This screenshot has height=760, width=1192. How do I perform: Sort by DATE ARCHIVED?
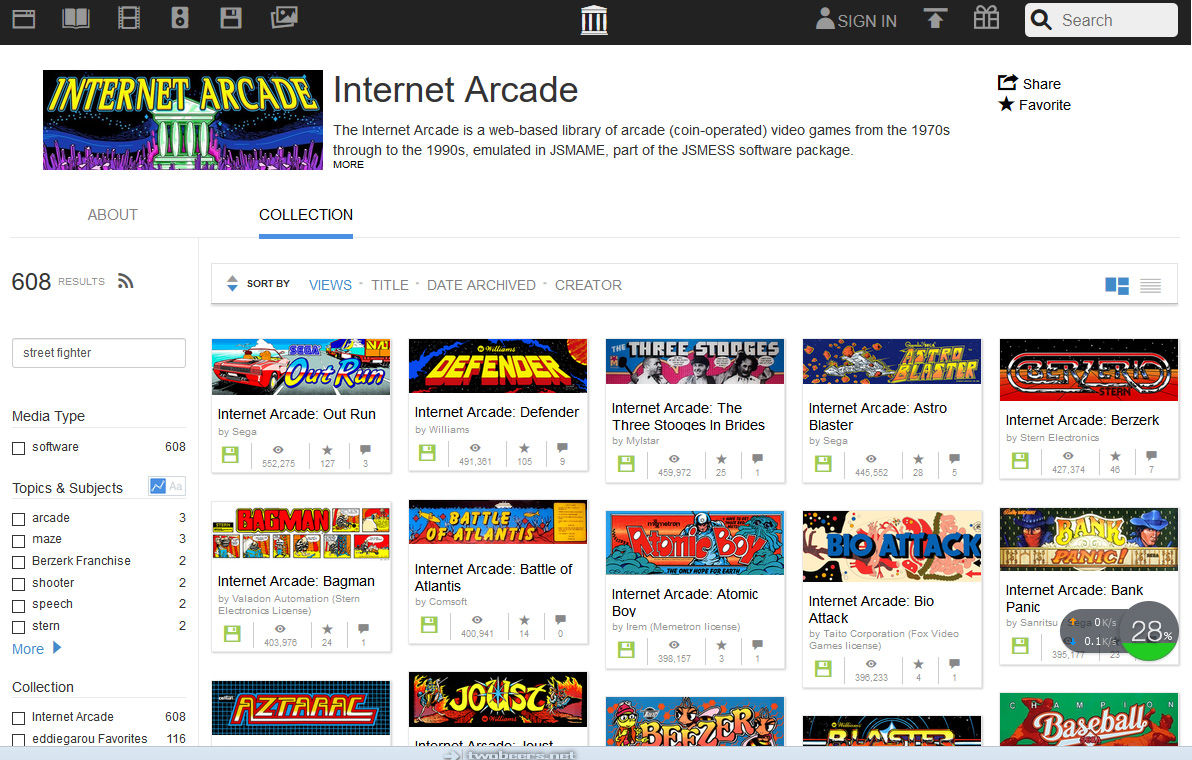481,285
